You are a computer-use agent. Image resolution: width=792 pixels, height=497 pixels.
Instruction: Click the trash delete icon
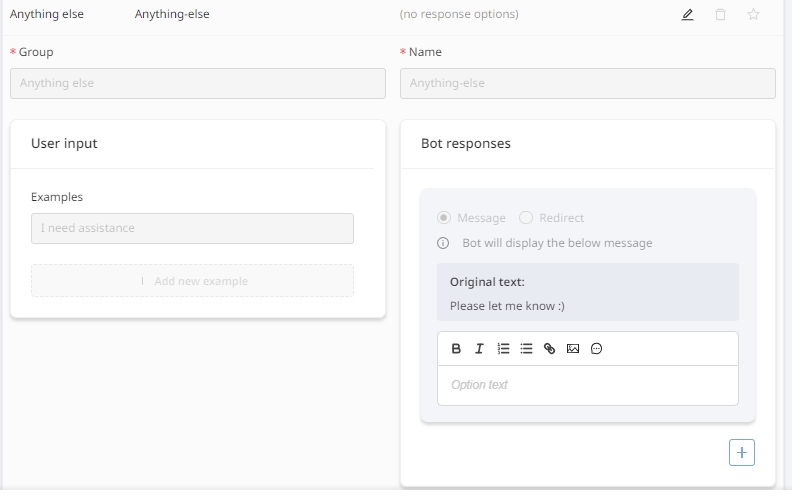pyautogui.click(x=720, y=15)
